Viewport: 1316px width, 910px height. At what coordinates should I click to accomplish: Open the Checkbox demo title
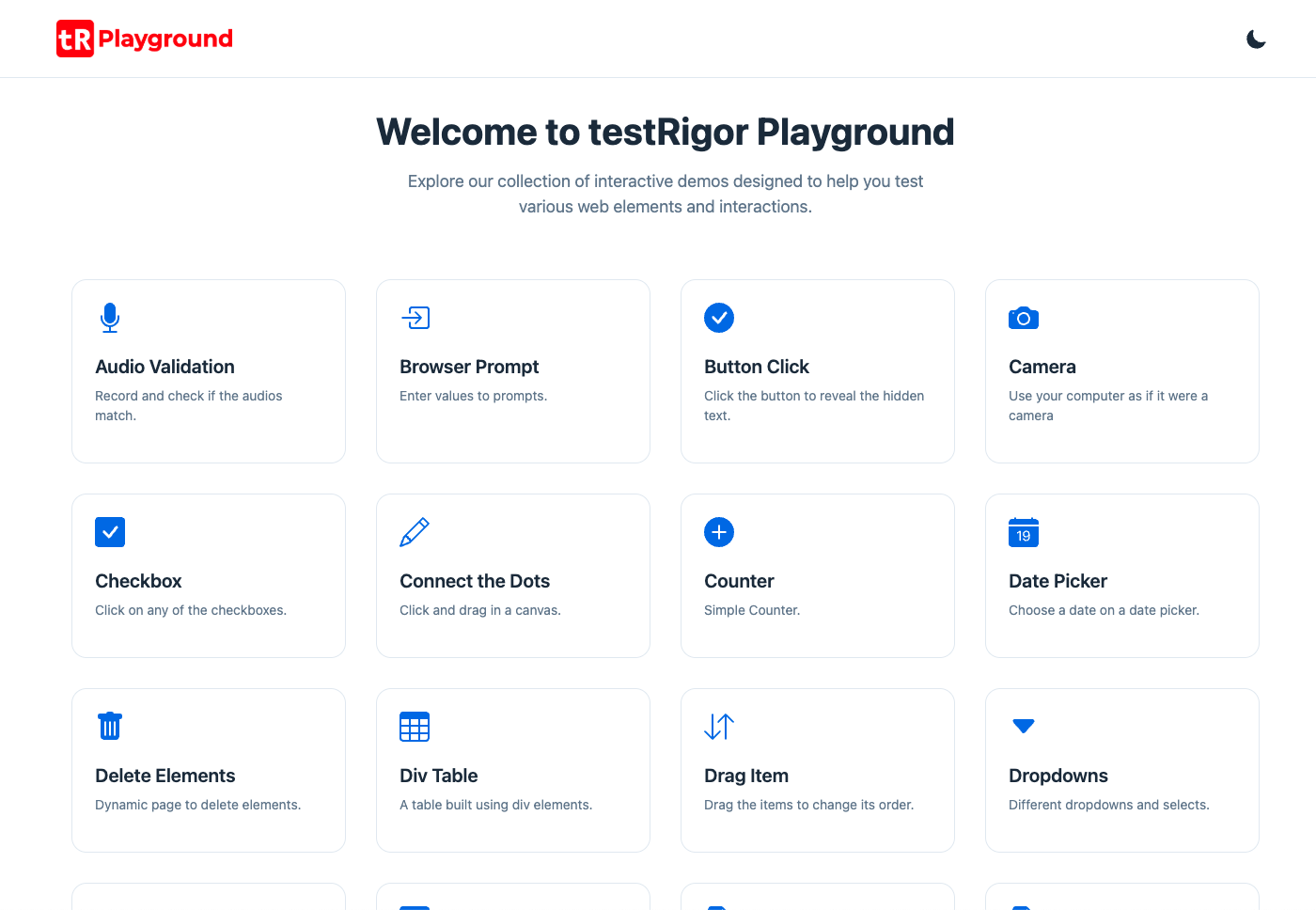[x=138, y=581]
